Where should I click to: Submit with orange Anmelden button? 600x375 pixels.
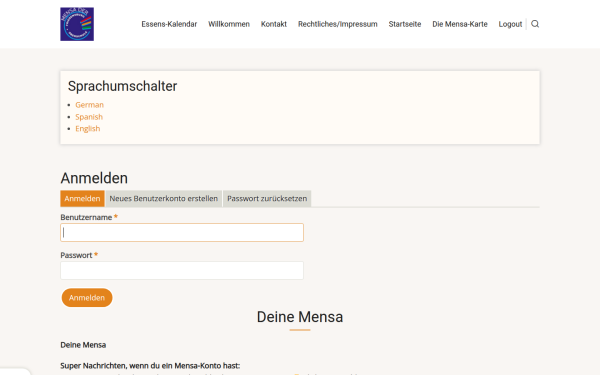point(87,298)
